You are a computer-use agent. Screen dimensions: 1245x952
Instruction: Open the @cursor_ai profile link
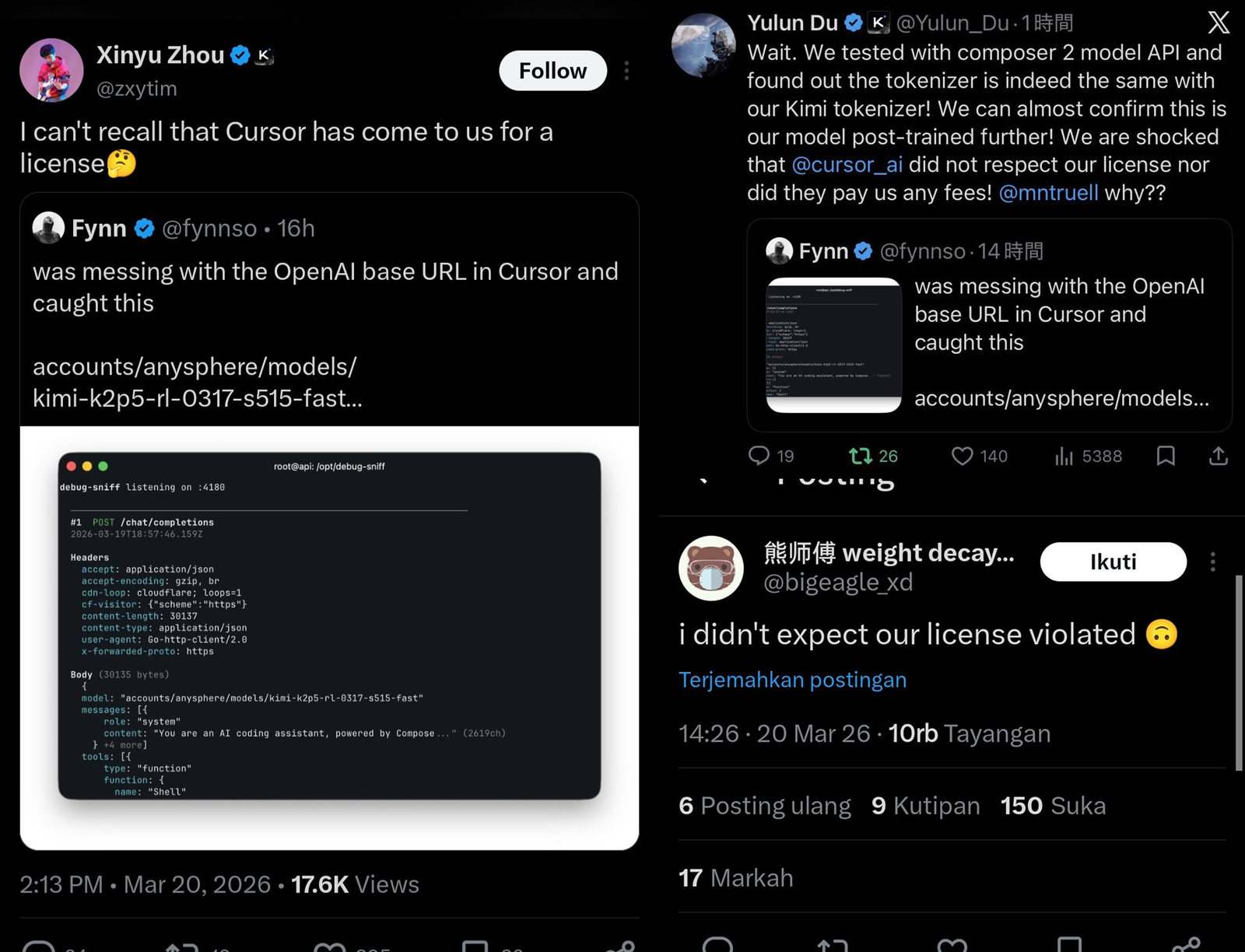(847, 164)
